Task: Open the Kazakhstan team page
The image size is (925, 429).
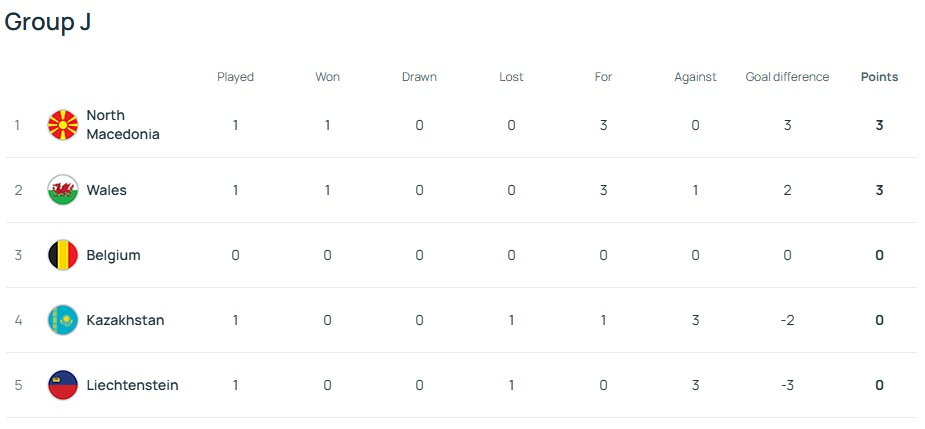Action: [x=125, y=320]
